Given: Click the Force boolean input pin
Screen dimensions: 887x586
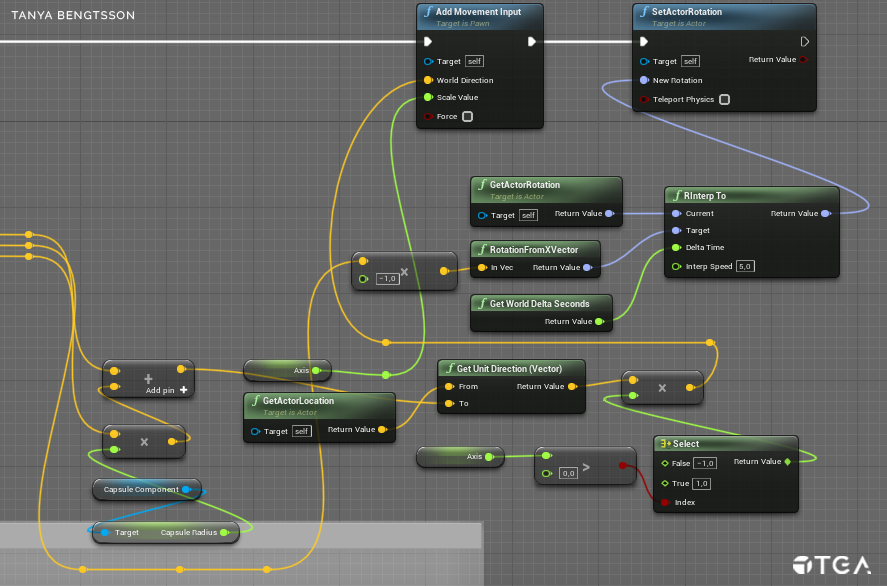Looking at the screenshot, I should 428,117.
